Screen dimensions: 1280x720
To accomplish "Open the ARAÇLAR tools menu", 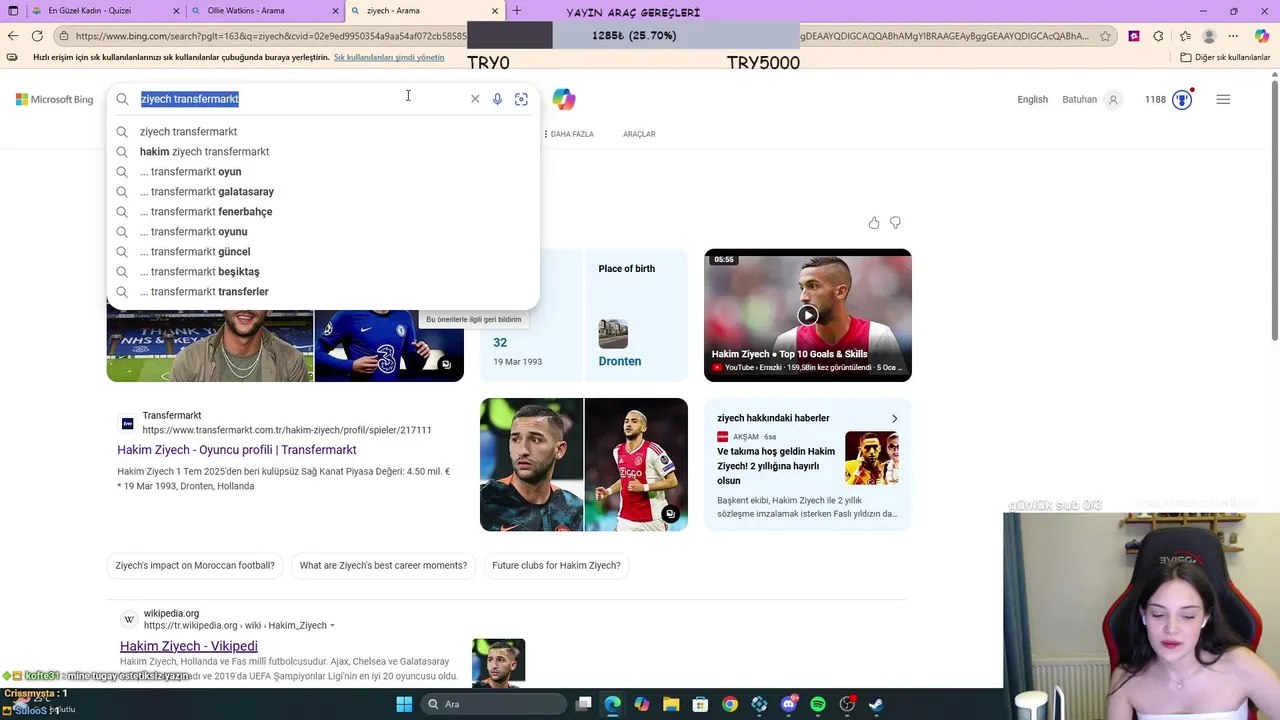I will pyautogui.click(x=639, y=134).
